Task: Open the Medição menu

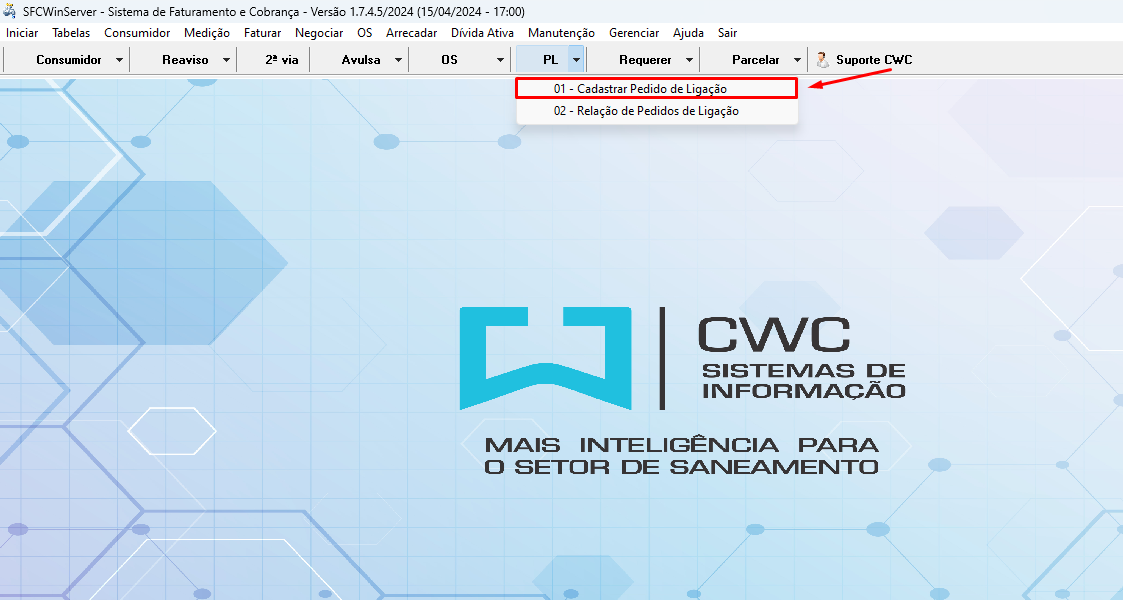Action: (x=207, y=33)
